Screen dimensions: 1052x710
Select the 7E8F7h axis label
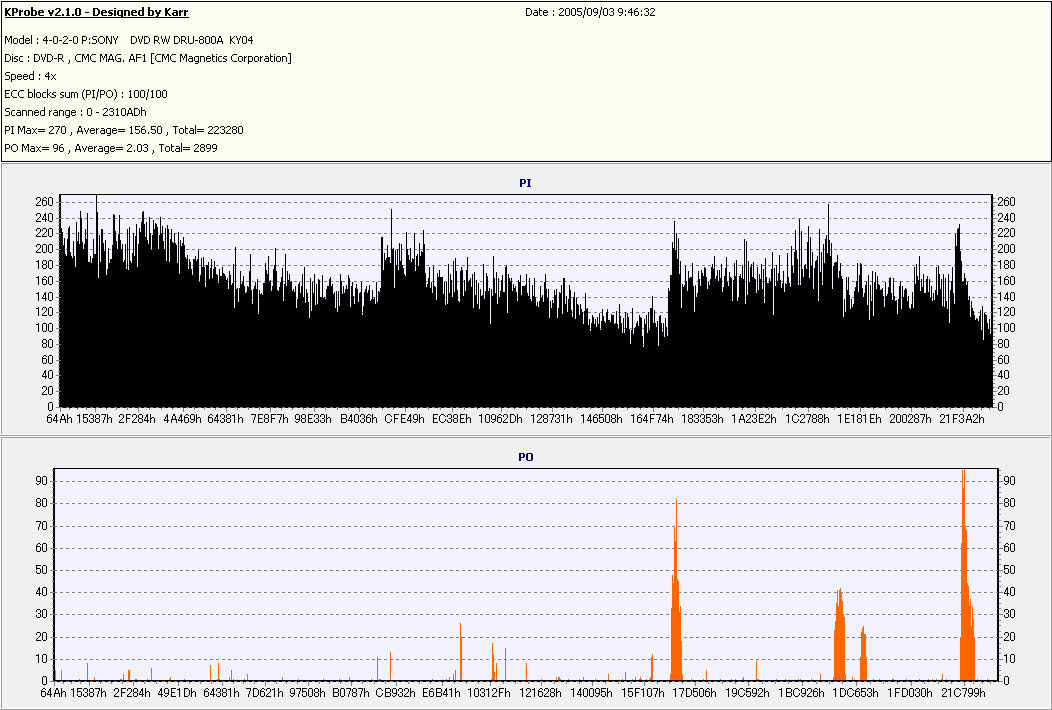[269, 419]
